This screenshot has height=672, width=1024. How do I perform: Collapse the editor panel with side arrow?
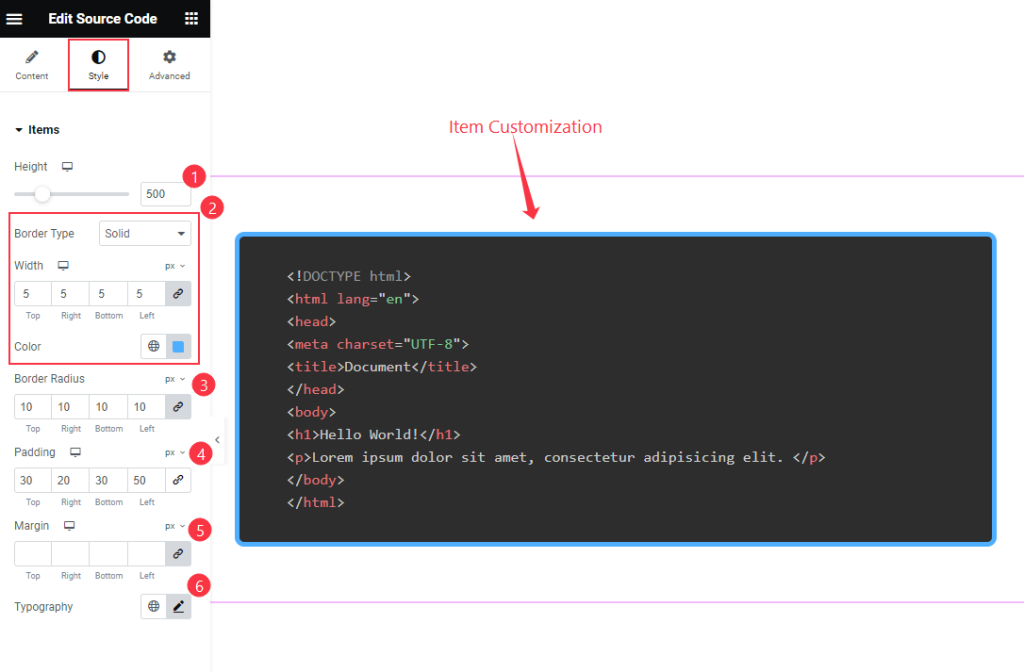click(217, 440)
